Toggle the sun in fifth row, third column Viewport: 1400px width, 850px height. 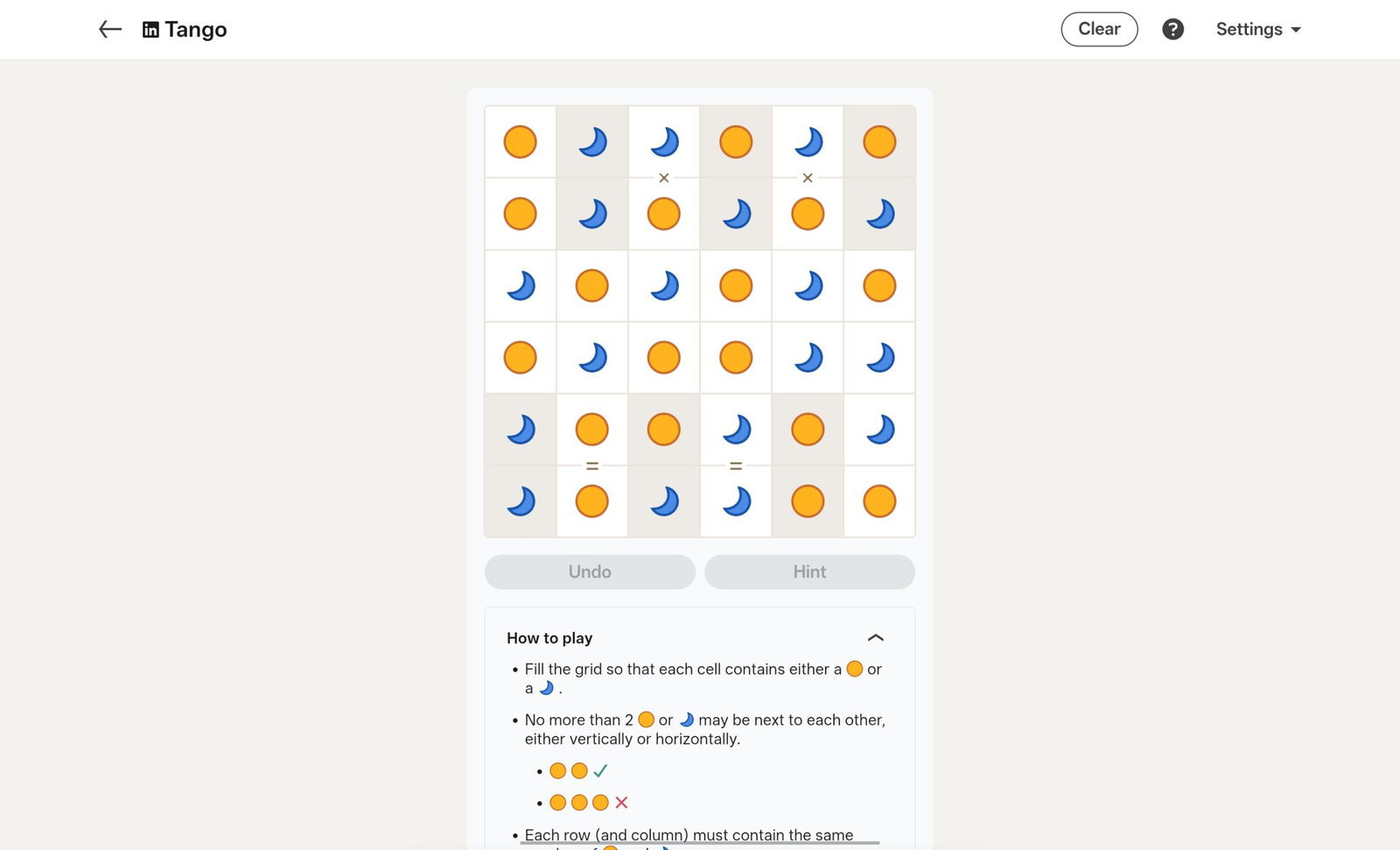point(664,430)
